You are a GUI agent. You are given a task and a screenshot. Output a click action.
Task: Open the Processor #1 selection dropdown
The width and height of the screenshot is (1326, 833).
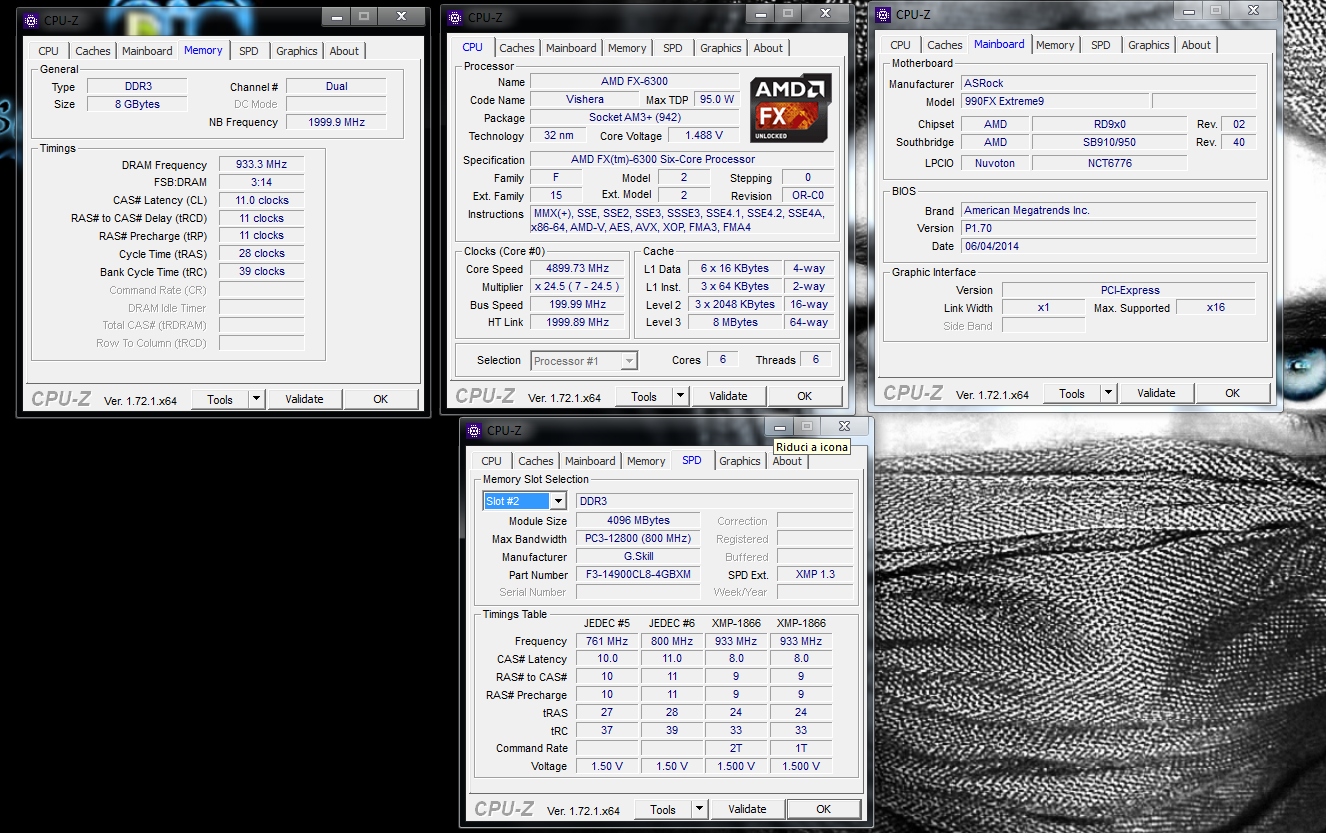coord(629,361)
